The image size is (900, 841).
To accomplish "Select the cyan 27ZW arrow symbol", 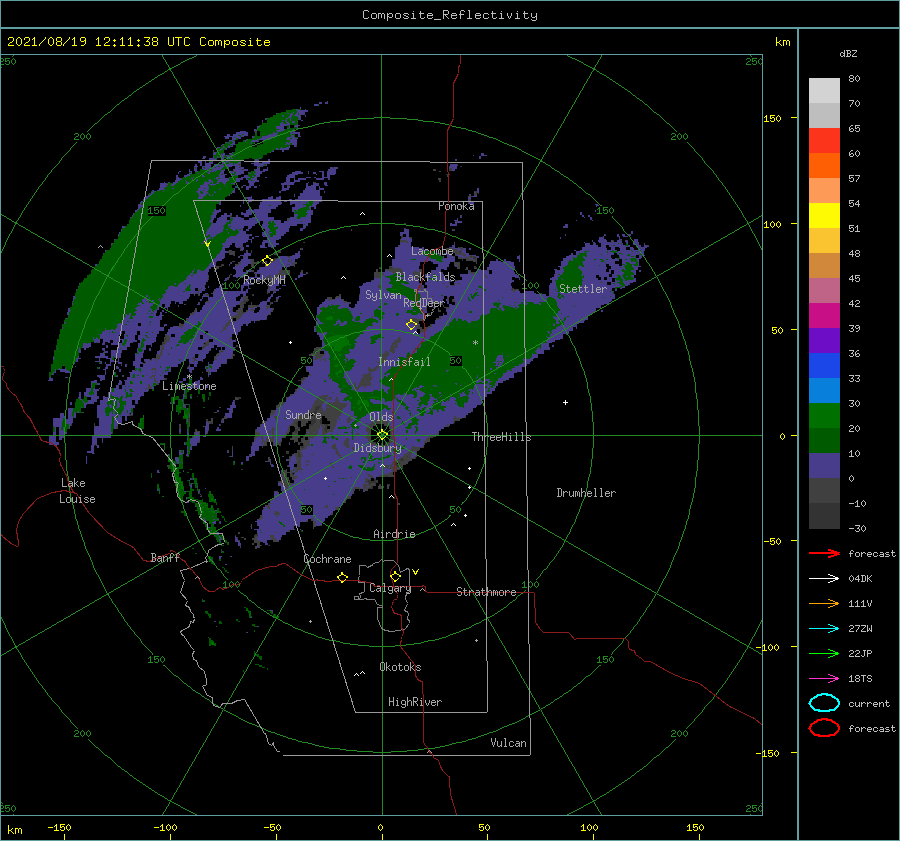I will pos(824,629).
